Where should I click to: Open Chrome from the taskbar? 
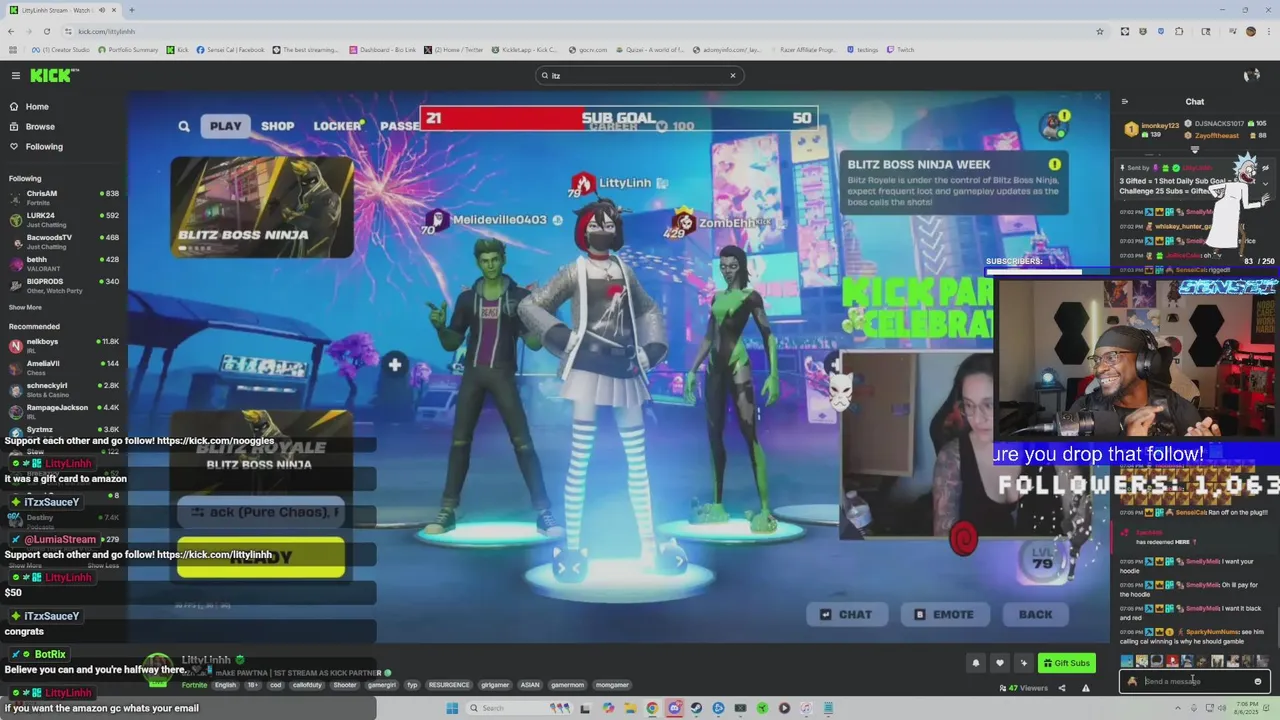tap(652, 708)
